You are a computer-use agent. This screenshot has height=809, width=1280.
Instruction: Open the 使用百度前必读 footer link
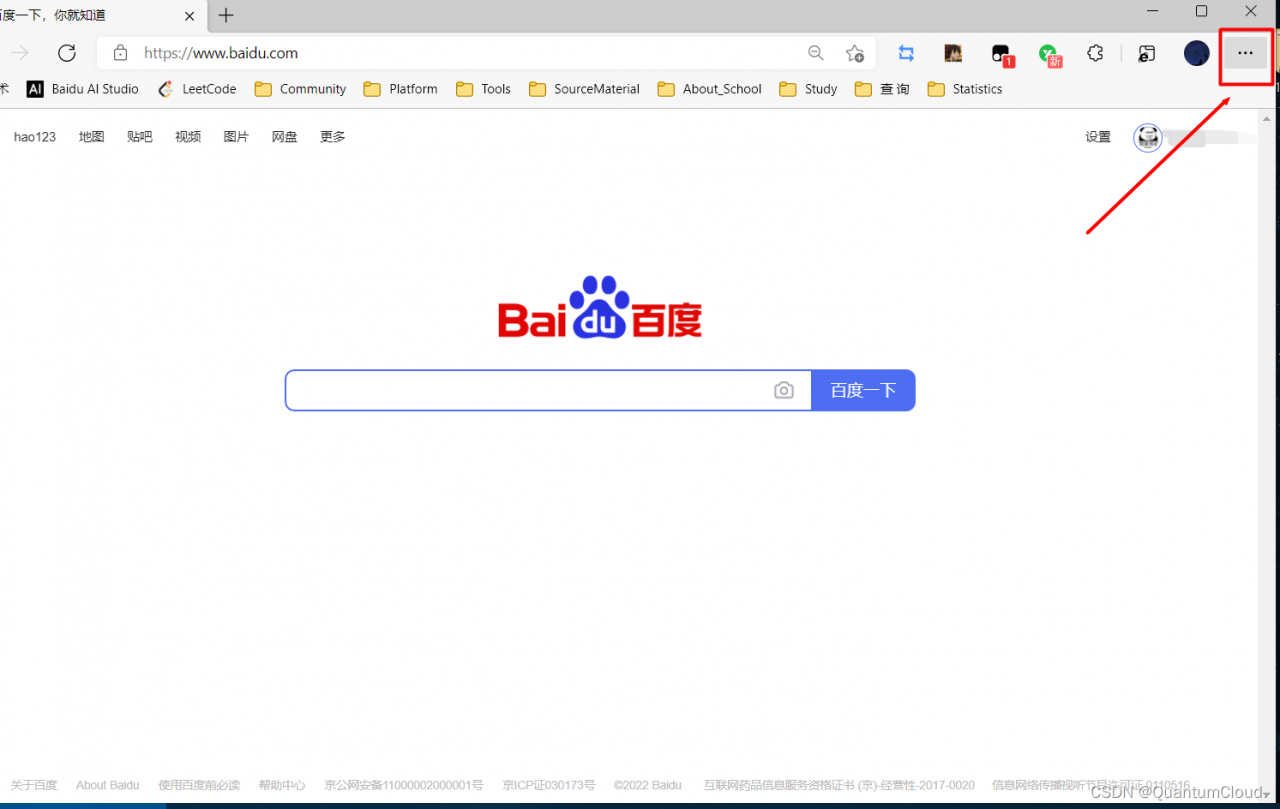click(x=199, y=785)
